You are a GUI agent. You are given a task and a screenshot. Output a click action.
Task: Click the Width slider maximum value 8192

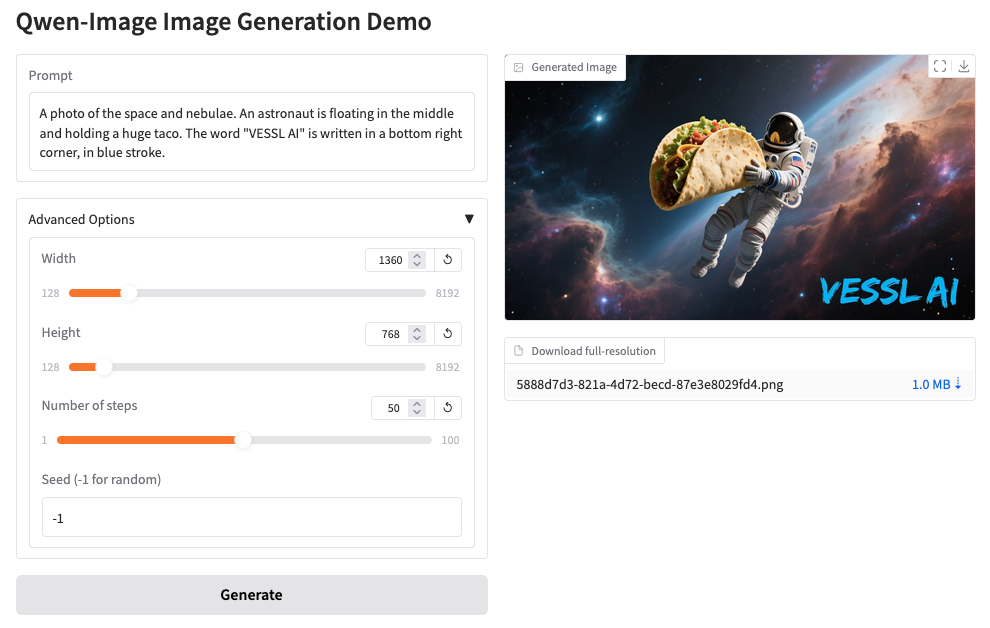click(x=447, y=293)
